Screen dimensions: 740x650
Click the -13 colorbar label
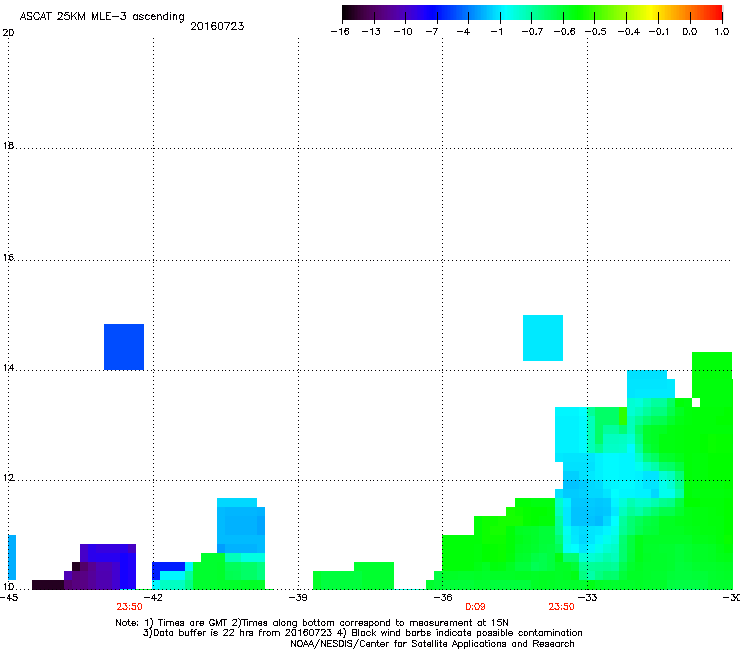(x=371, y=32)
